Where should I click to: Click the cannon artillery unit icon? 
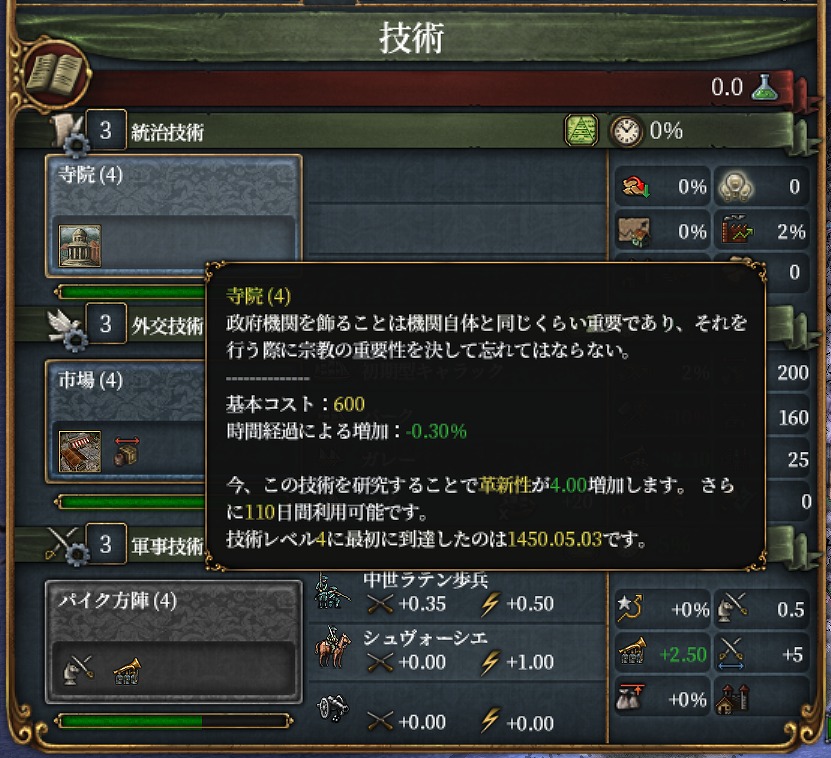coord(334,709)
